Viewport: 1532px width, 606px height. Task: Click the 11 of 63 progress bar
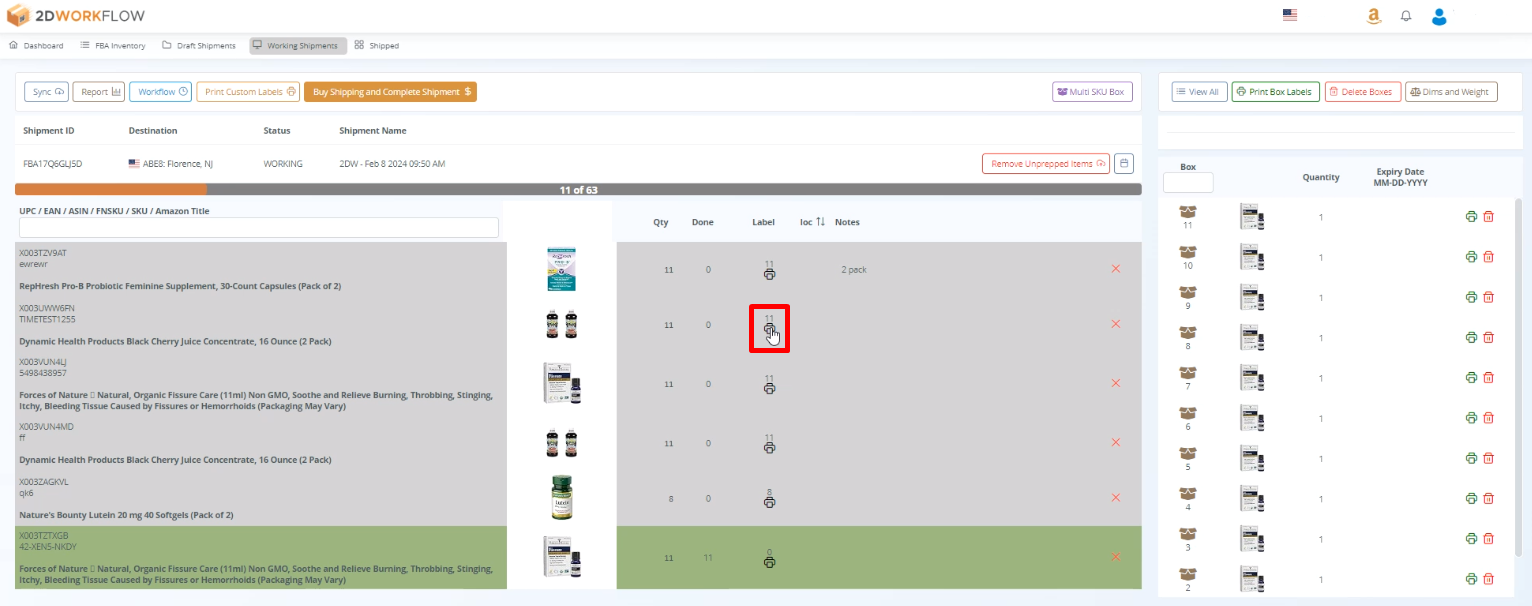click(577, 189)
